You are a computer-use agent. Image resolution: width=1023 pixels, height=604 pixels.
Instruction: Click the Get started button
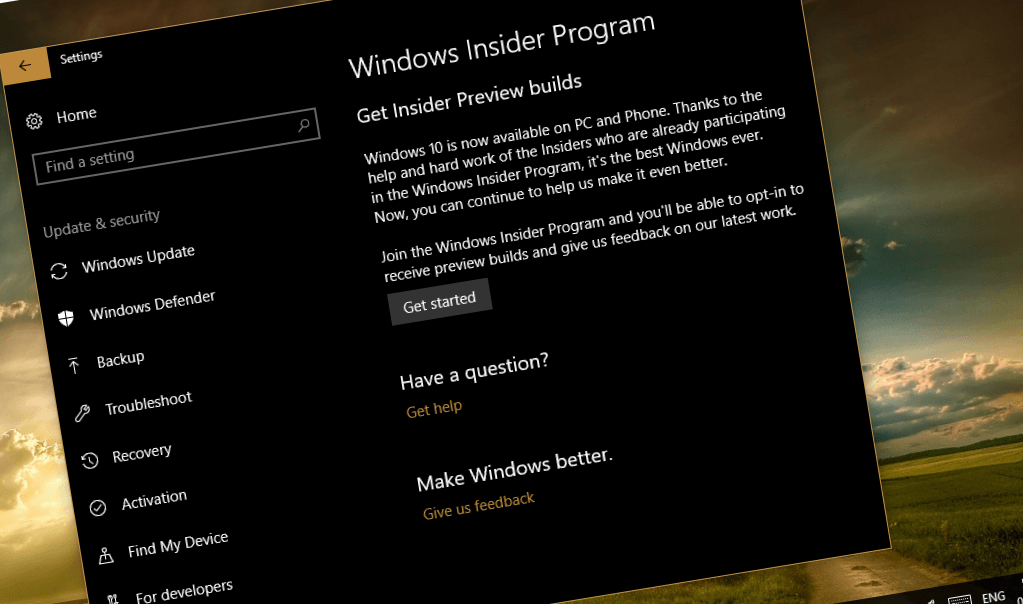440,302
